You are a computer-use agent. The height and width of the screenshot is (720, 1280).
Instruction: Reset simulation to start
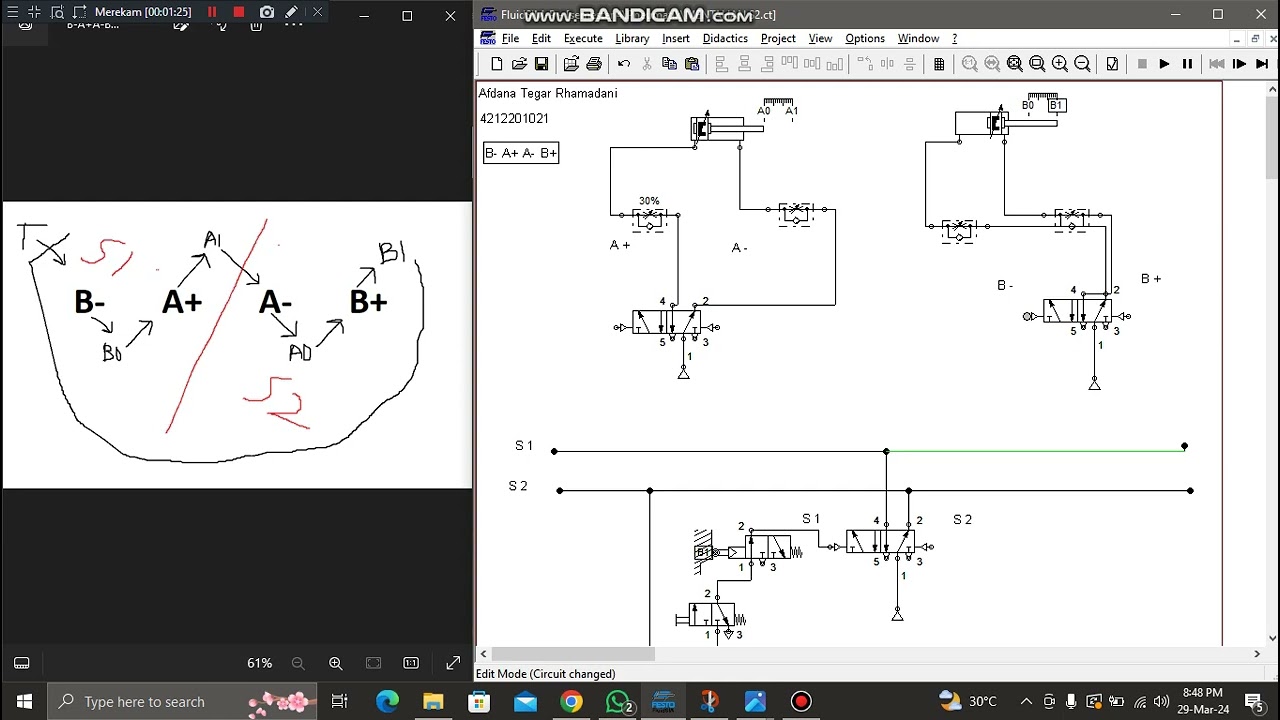click(1217, 64)
